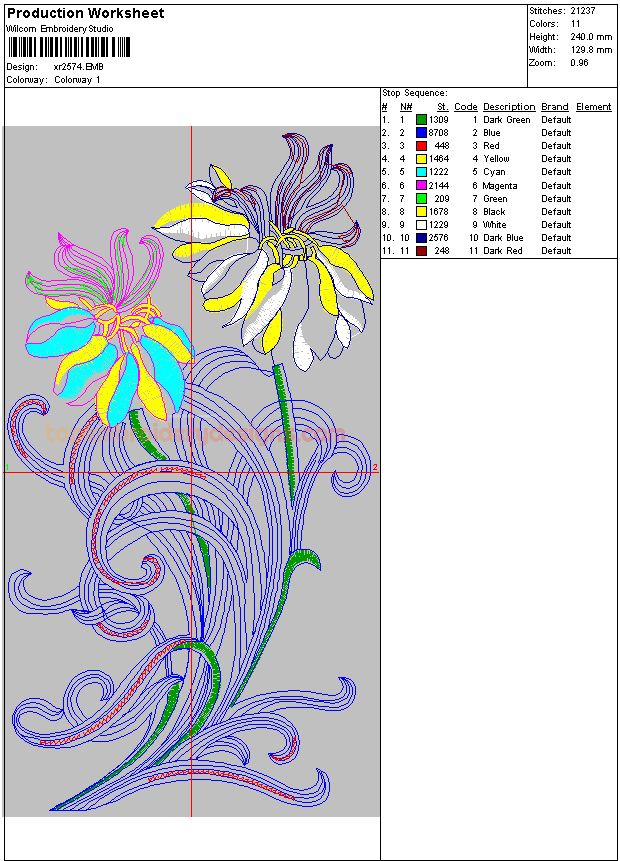The width and height of the screenshot is (620, 861).
Task: Select the Element column header
Action: 593,107
